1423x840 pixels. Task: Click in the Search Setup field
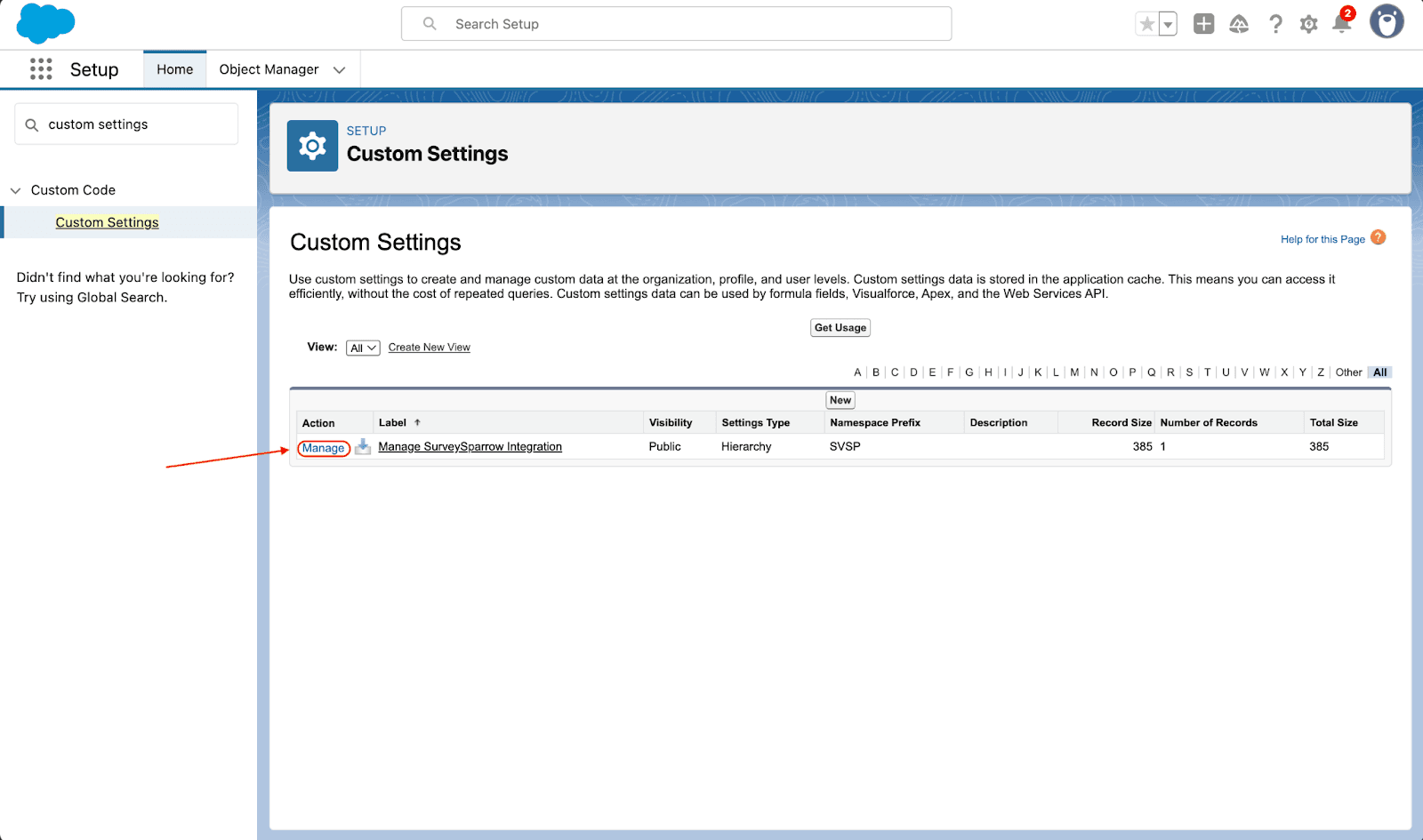(x=676, y=24)
